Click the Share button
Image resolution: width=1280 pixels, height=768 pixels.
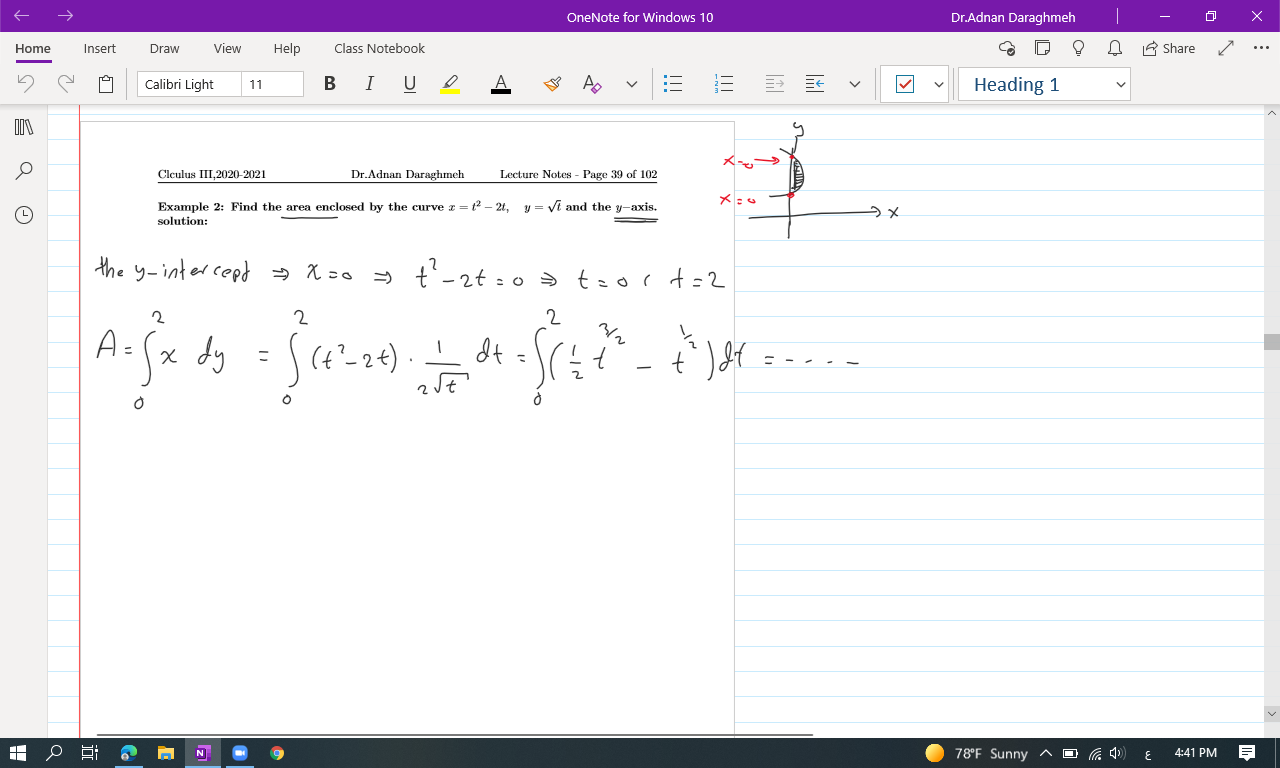pos(1168,48)
